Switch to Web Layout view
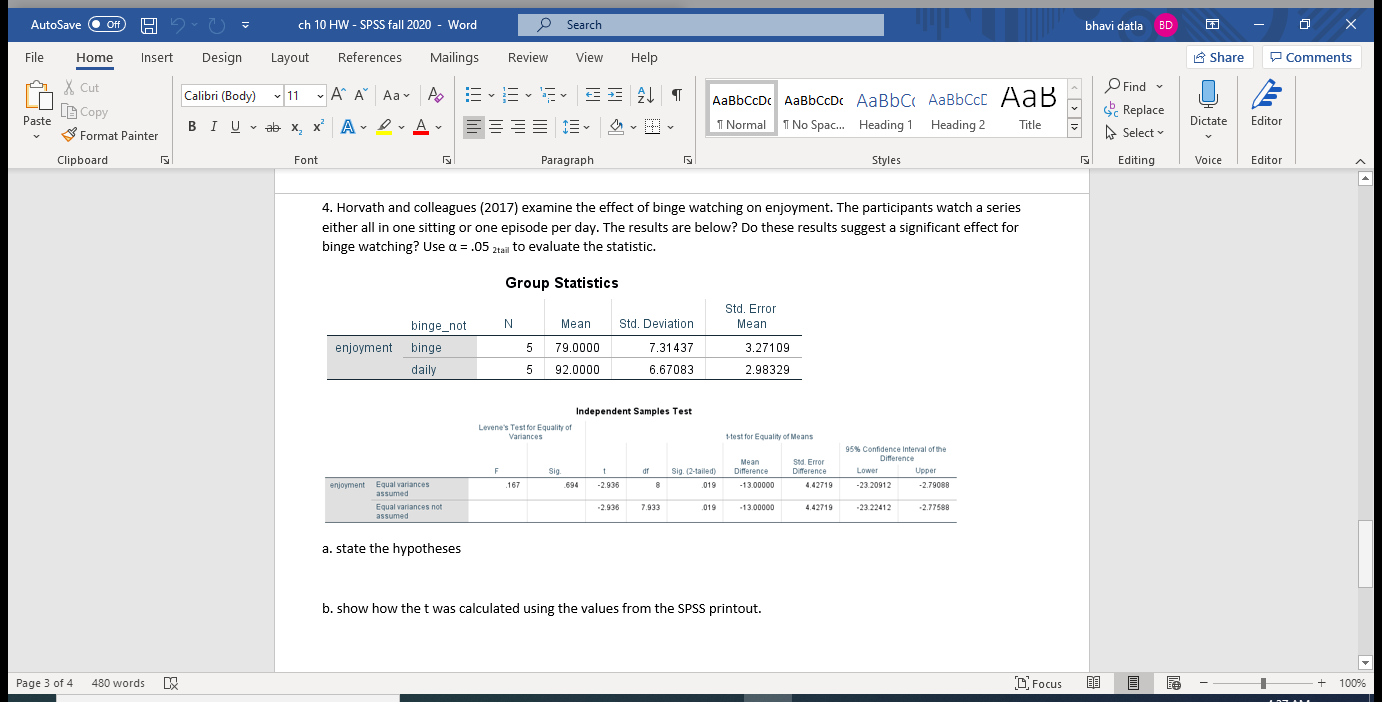 tap(1173, 683)
